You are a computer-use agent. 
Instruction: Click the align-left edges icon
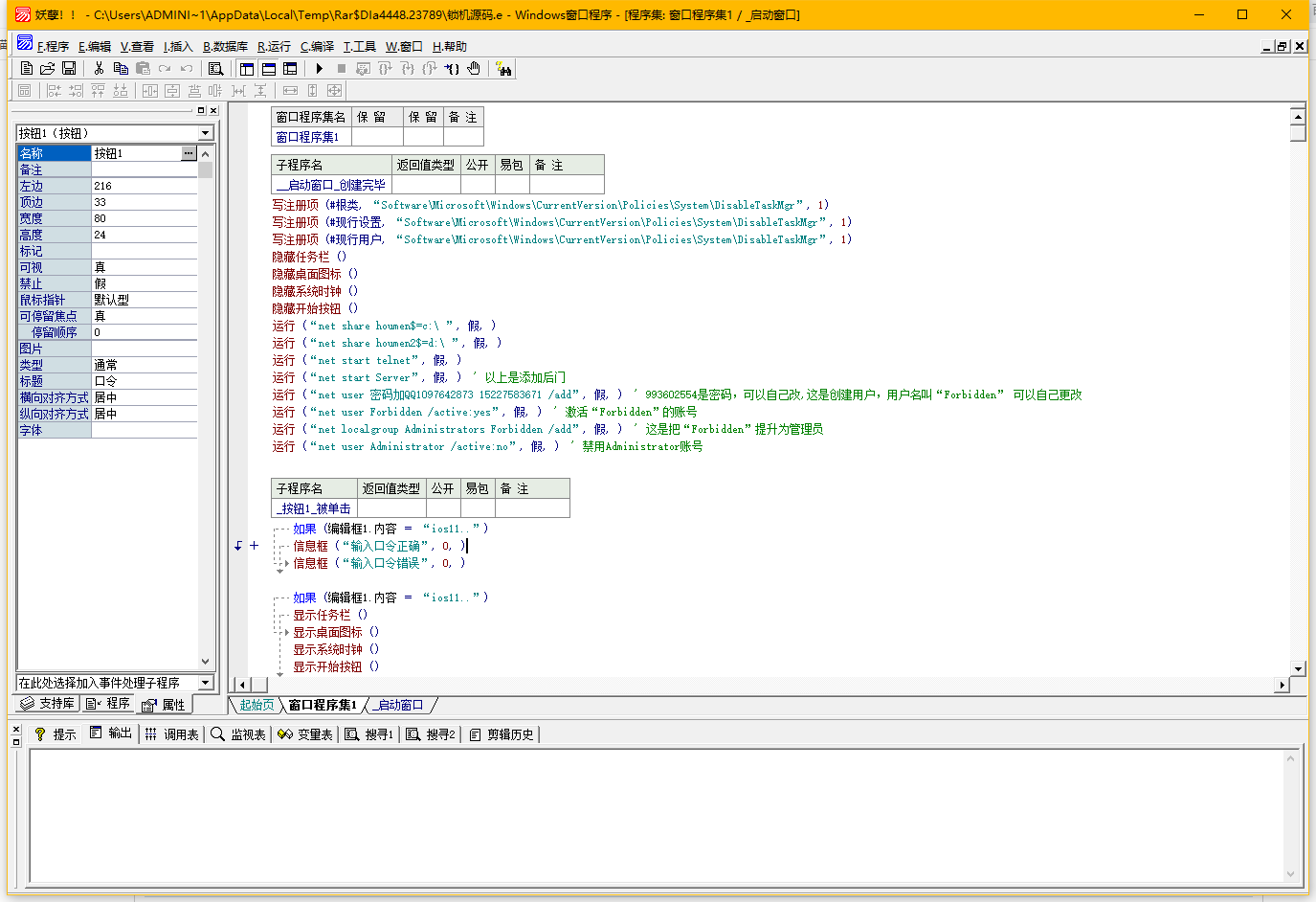pyautogui.click(x=54, y=90)
